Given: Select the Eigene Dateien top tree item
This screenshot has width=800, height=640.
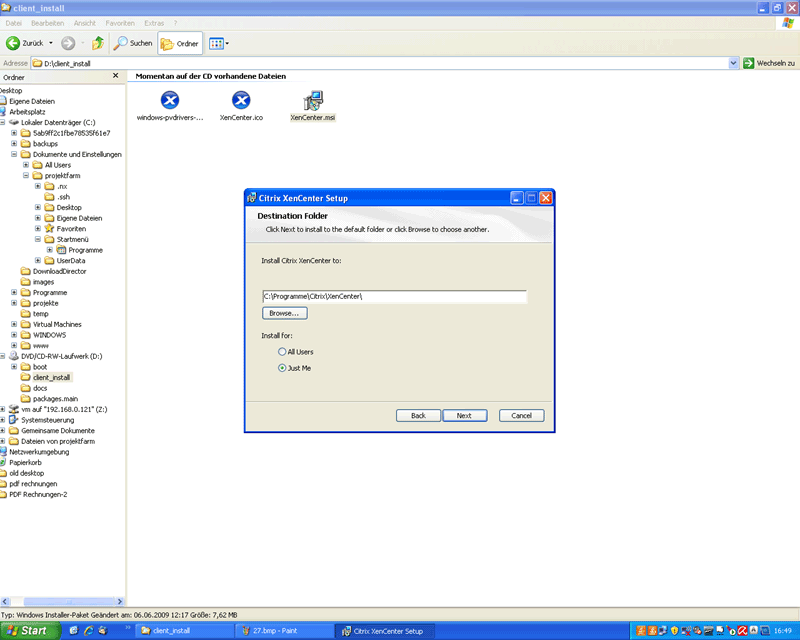Looking at the screenshot, I should tap(31, 101).
